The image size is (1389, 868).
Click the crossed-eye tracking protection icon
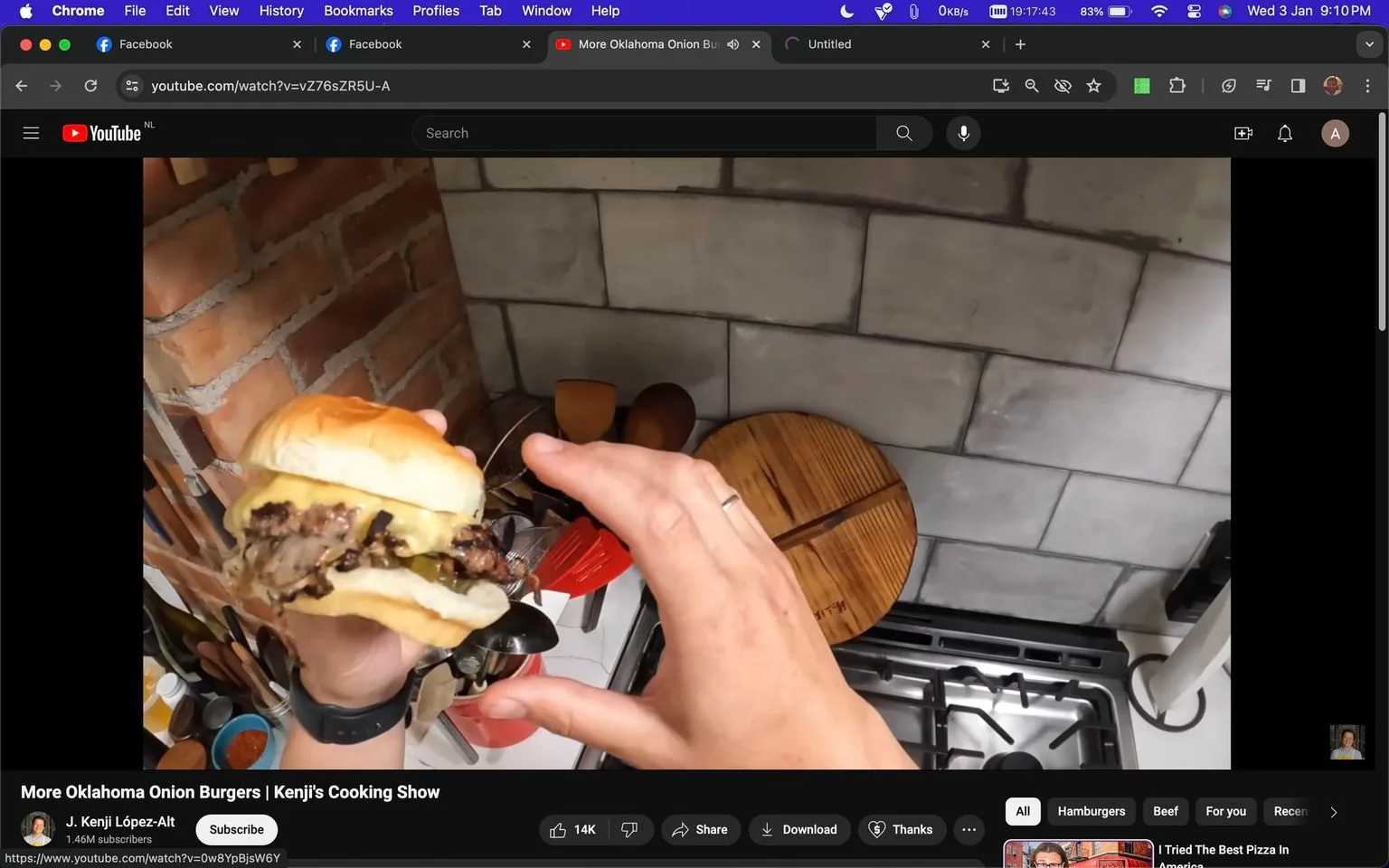1063,86
